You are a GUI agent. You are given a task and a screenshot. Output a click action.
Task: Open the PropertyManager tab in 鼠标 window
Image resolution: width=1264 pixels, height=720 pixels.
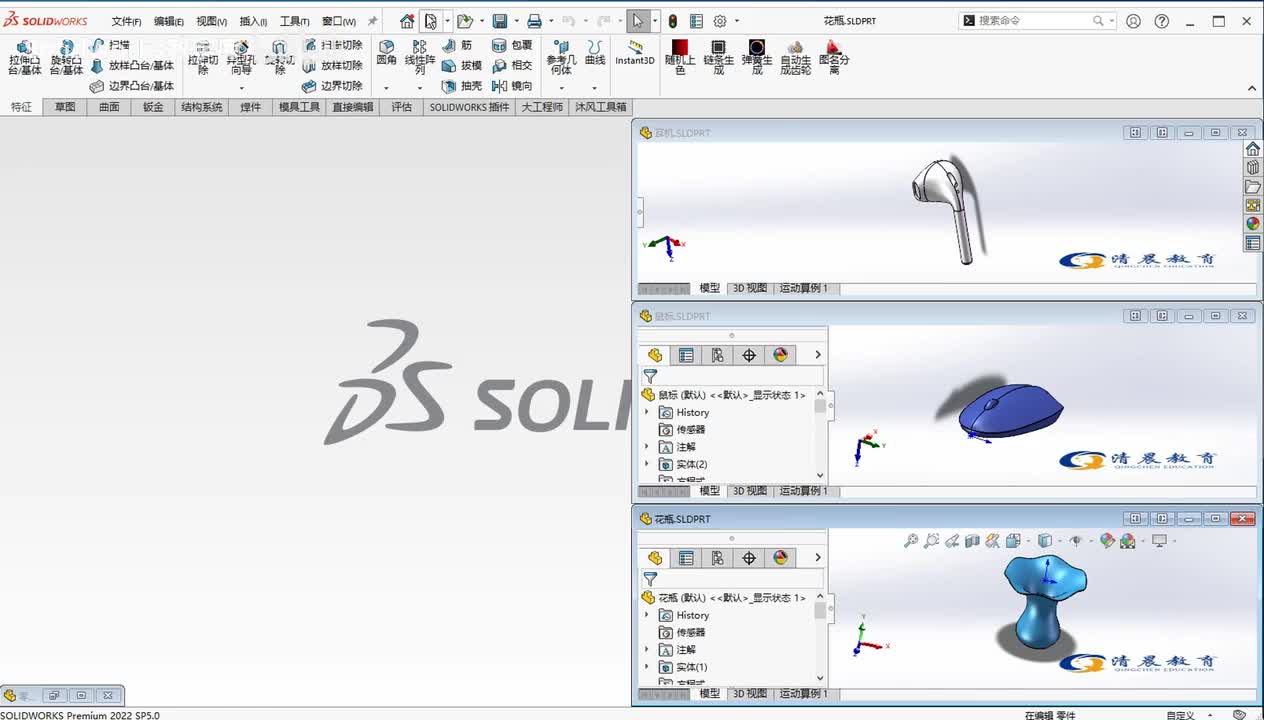click(x=686, y=355)
